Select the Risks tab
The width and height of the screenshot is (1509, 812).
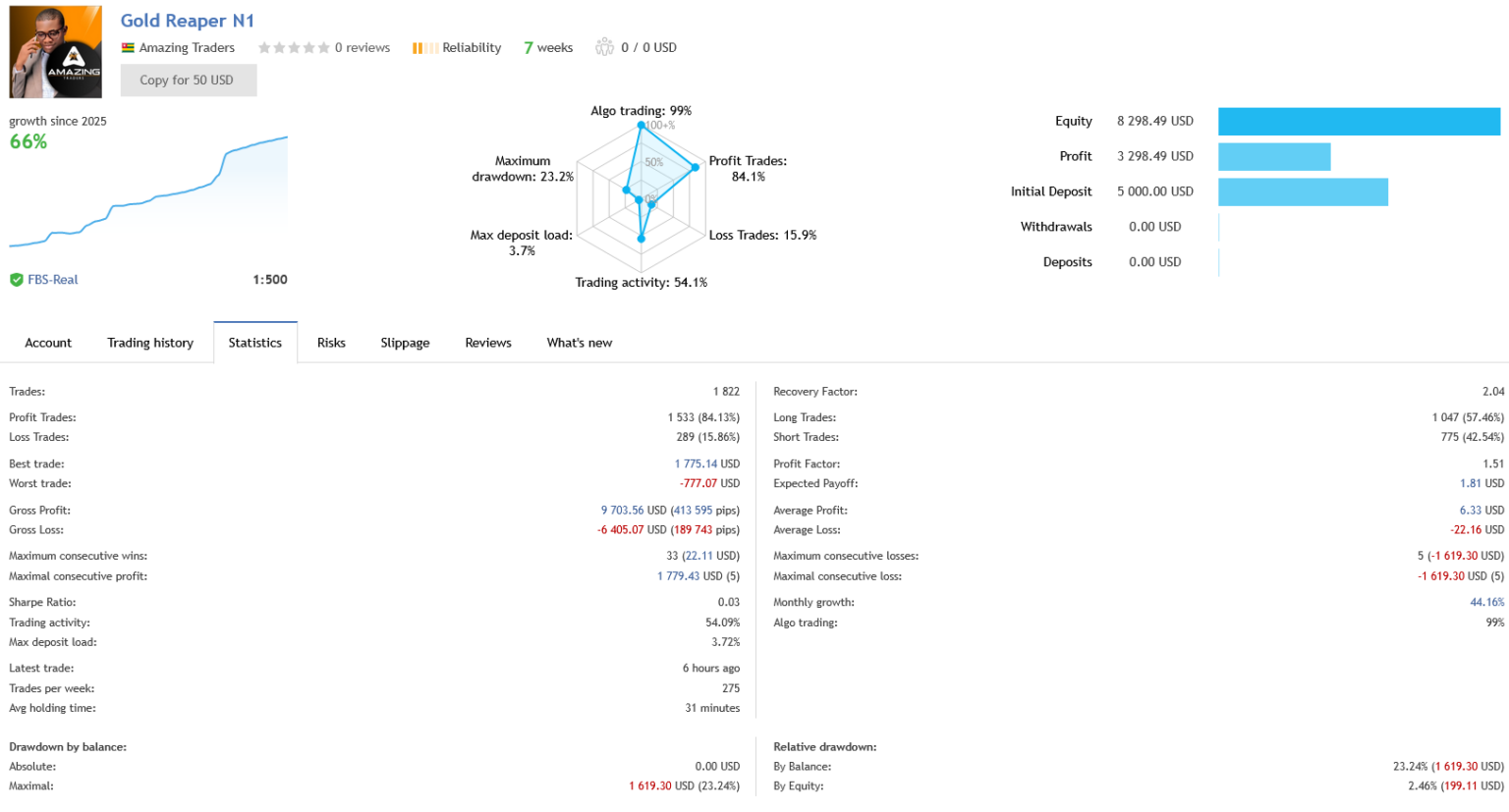point(331,343)
